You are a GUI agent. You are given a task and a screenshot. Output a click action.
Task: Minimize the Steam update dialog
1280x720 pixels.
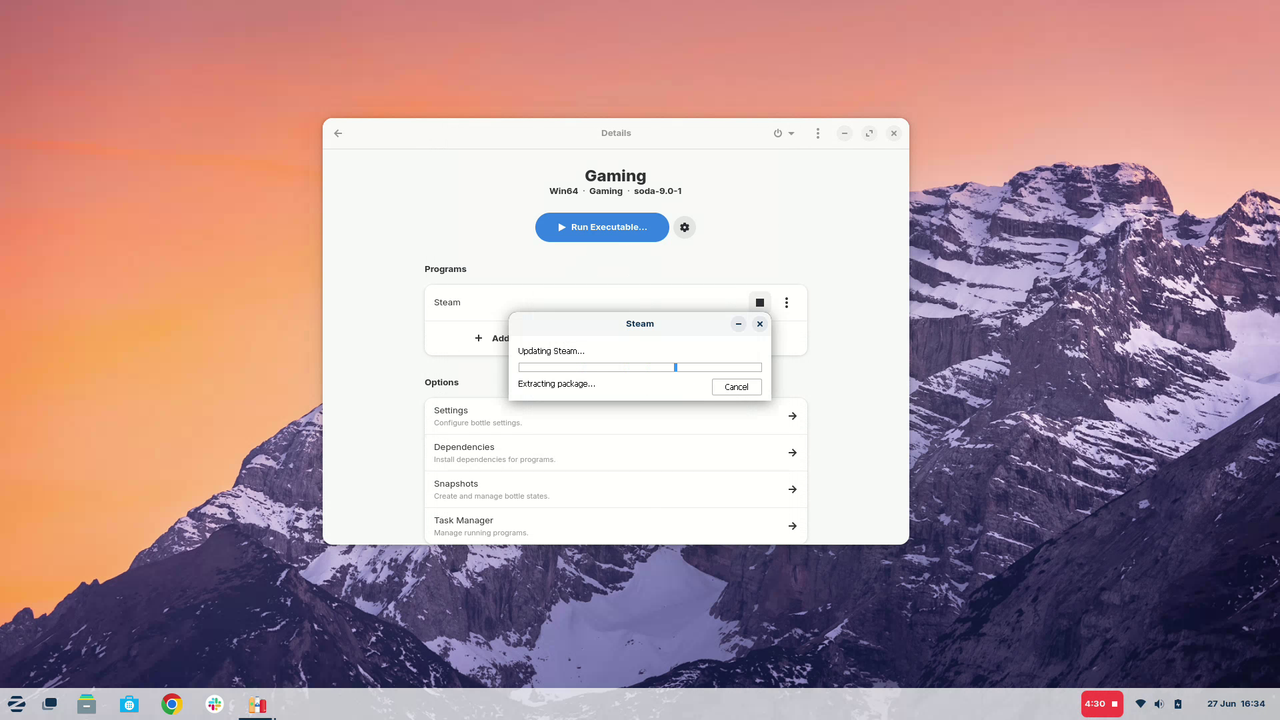738,324
